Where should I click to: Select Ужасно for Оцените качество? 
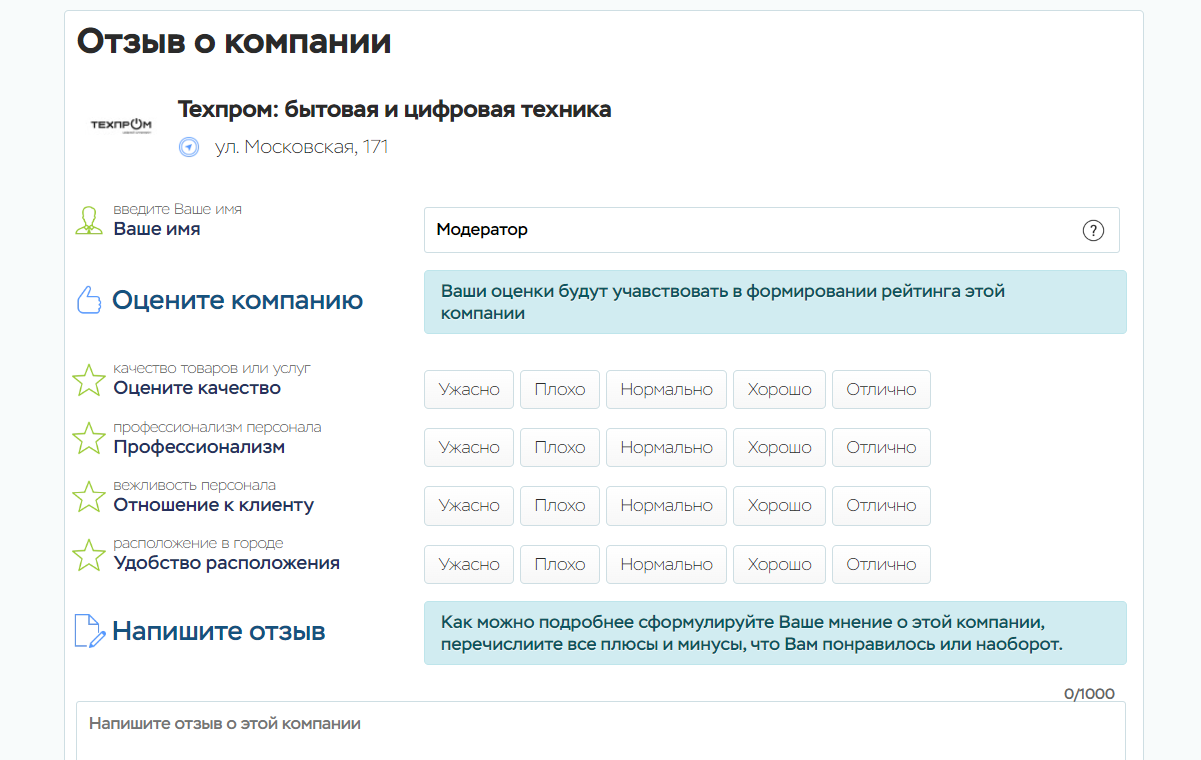coord(469,390)
